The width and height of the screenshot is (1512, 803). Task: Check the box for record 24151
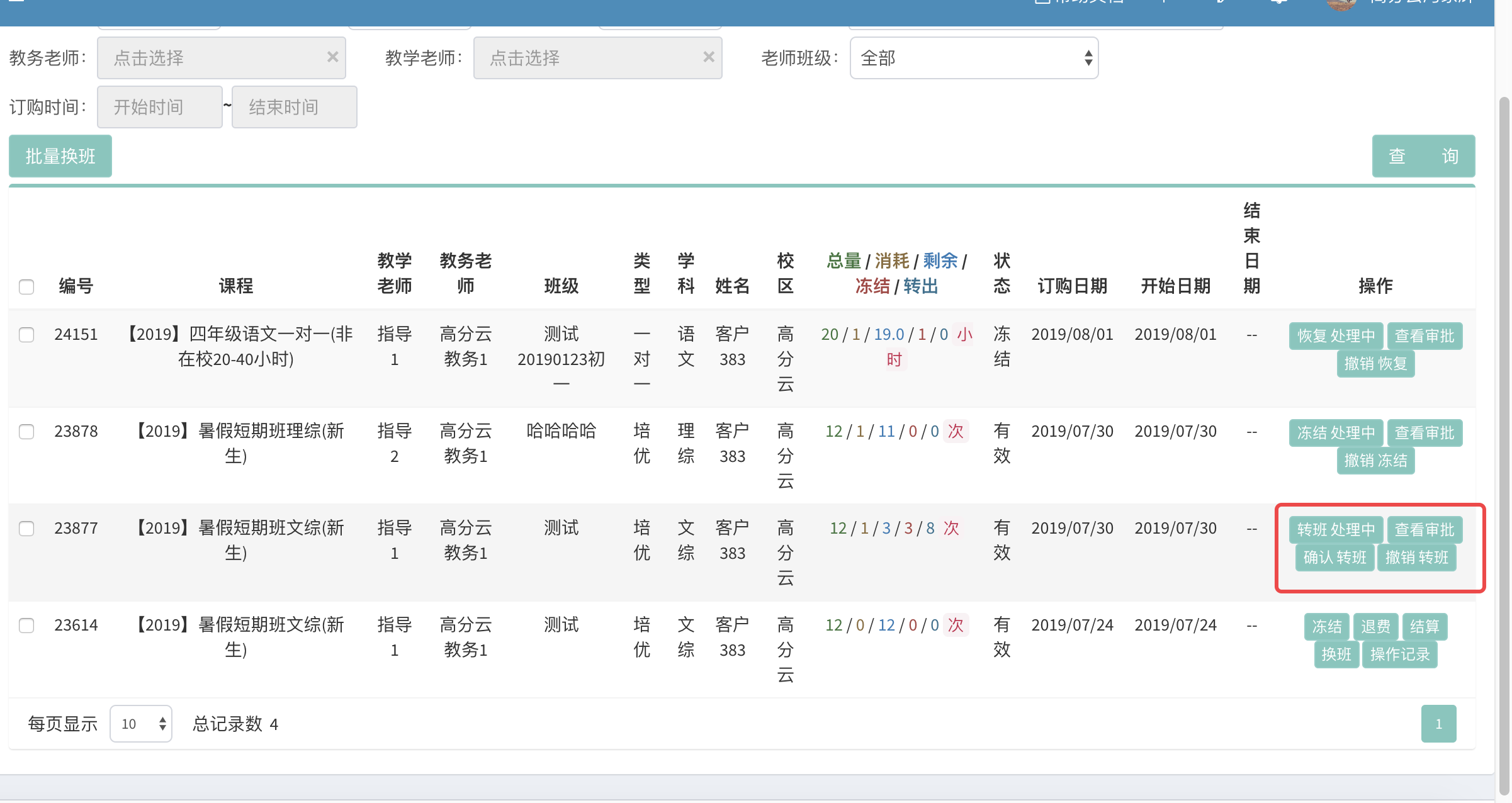[x=26, y=334]
